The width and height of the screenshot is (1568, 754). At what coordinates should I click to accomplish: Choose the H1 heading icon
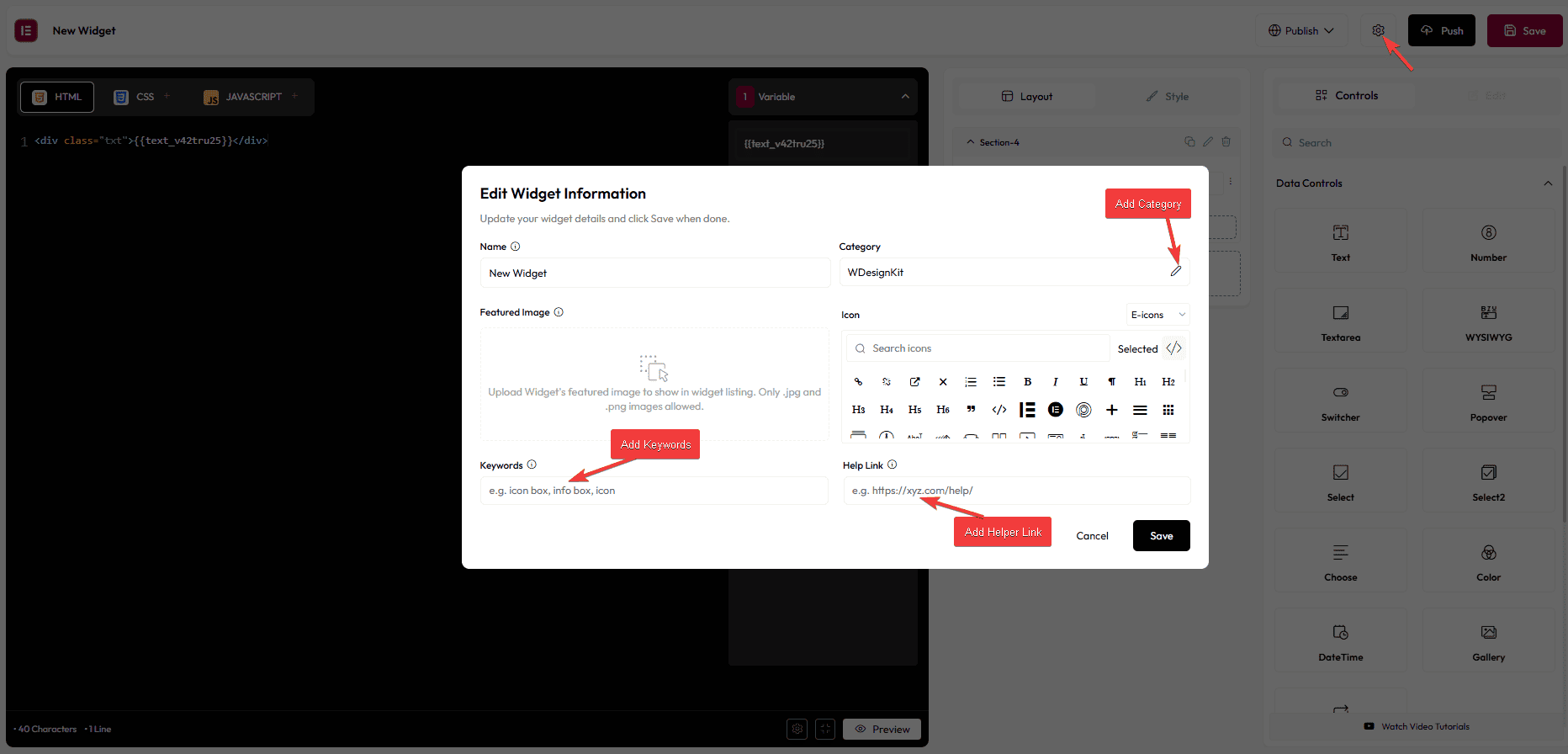coord(1140,382)
